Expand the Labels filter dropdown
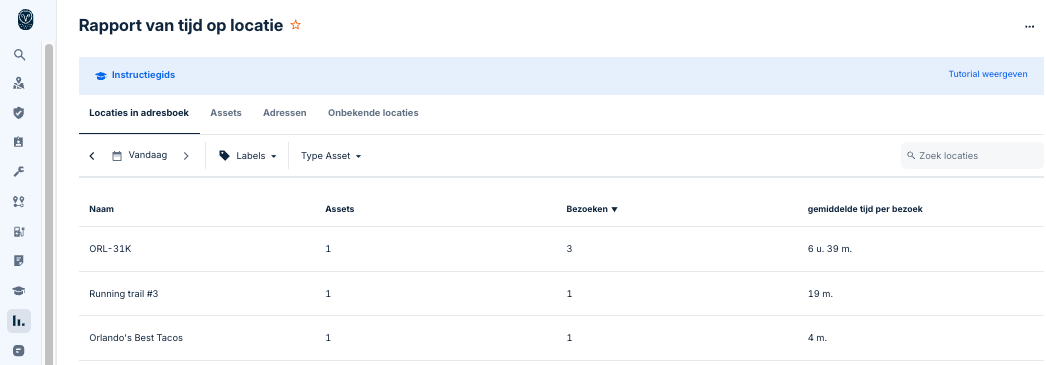1046x365 pixels. [247, 155]
